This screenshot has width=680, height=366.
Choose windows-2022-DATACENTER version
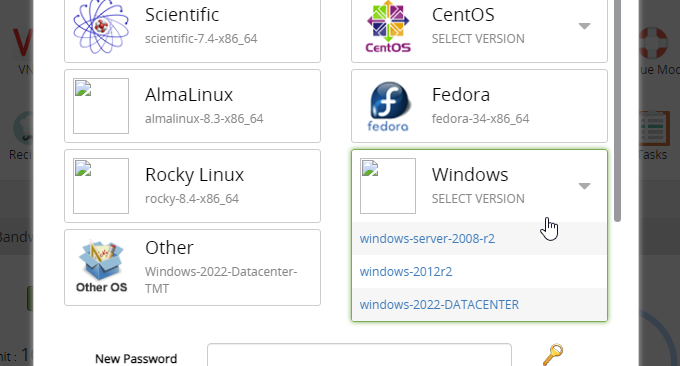(x=479, y=304)
